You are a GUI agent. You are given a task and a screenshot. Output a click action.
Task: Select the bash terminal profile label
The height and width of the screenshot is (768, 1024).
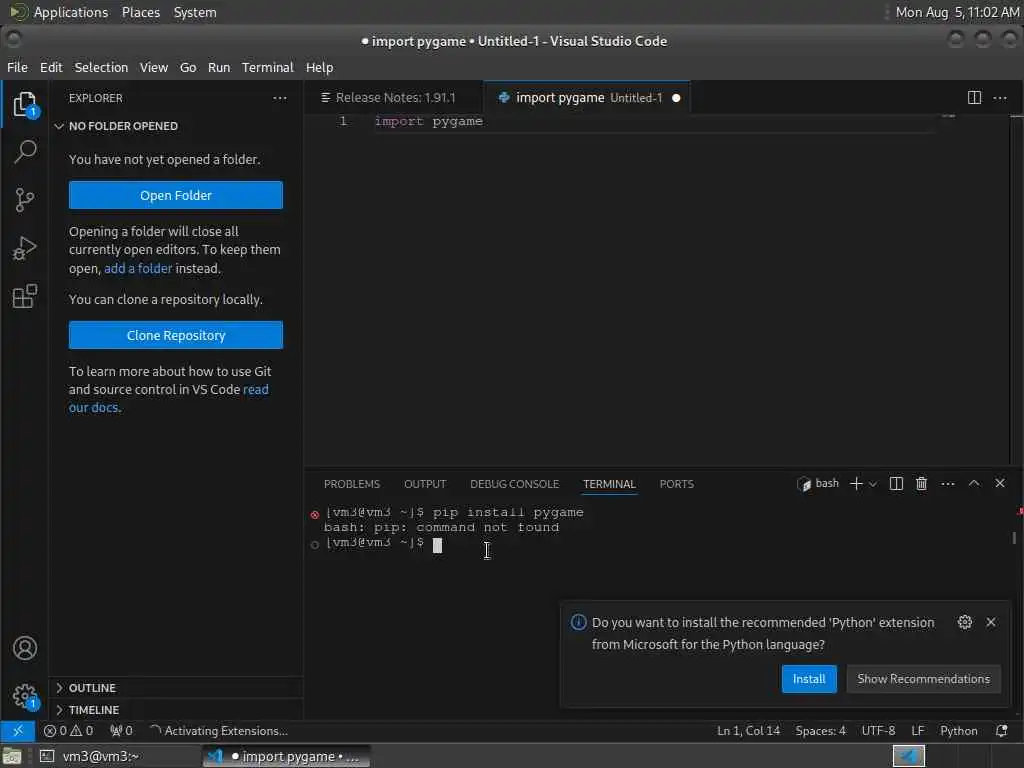(x=818, y=483)
